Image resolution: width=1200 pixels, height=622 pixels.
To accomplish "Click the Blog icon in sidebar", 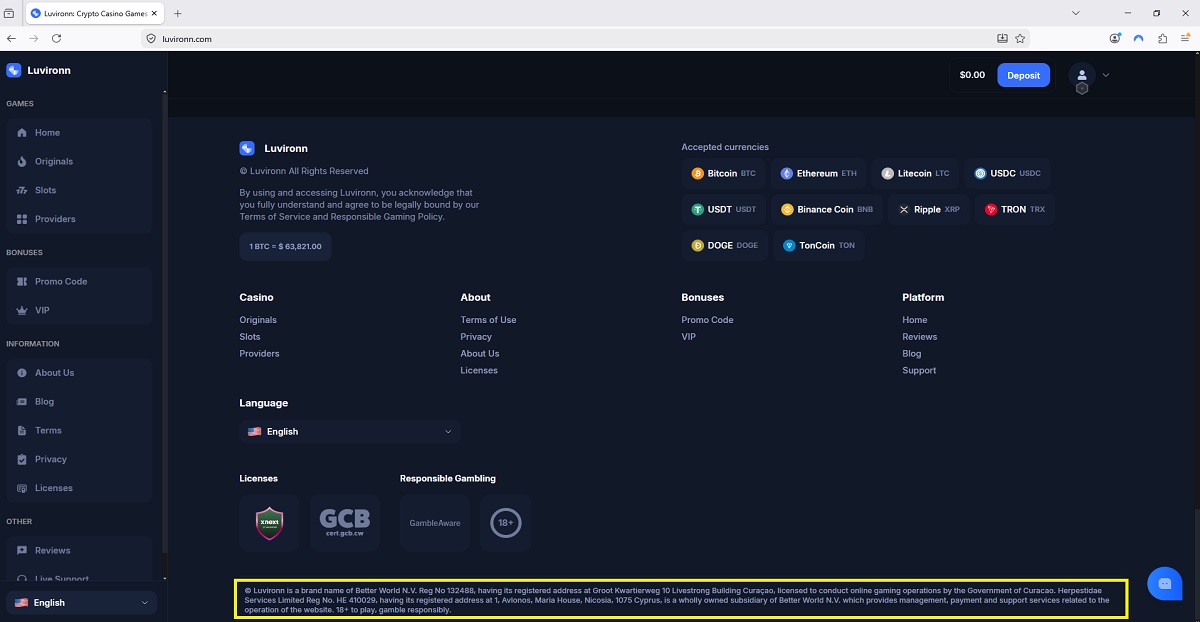I will point(23,402).
